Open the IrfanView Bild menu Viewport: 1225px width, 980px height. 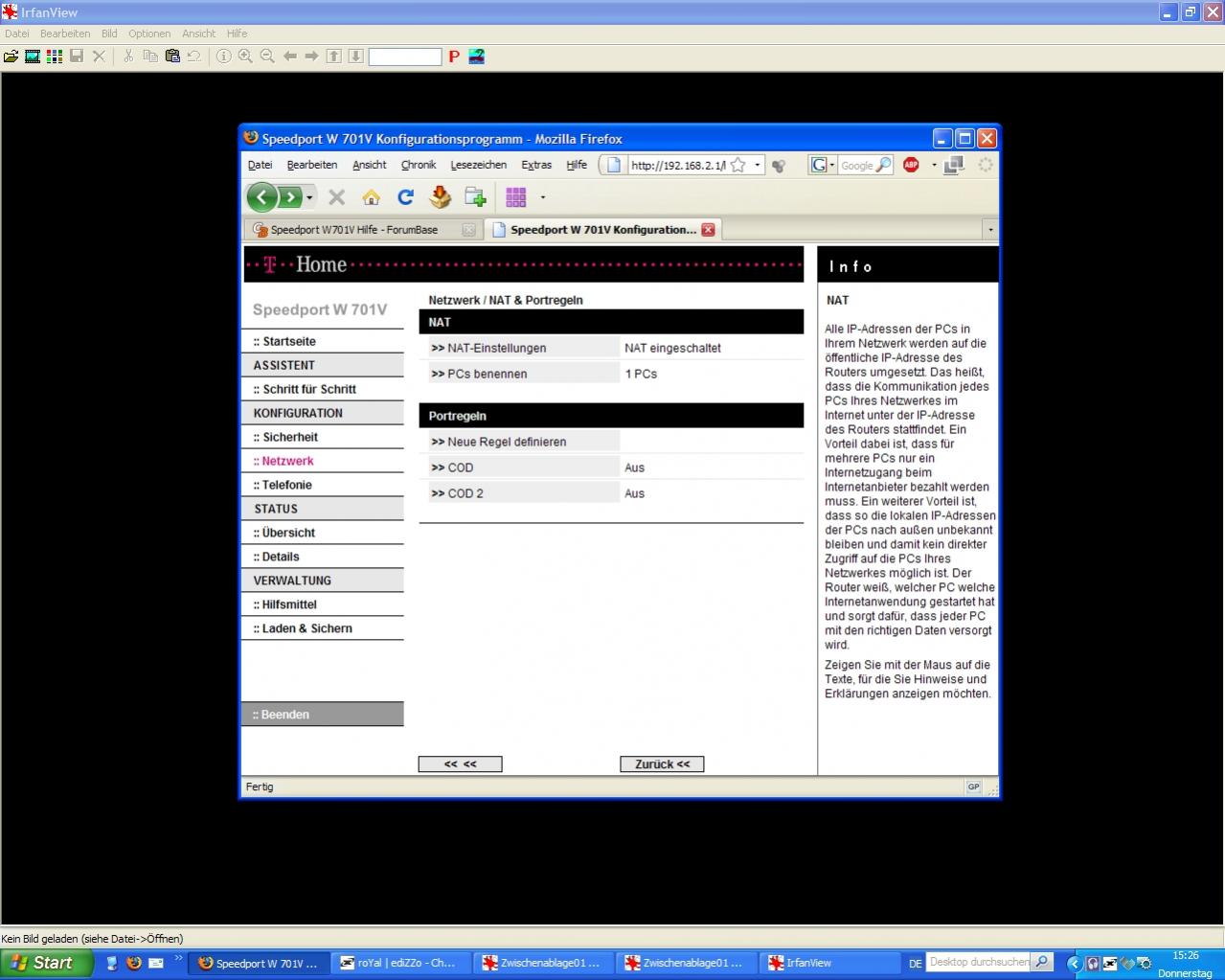(109, 34)
